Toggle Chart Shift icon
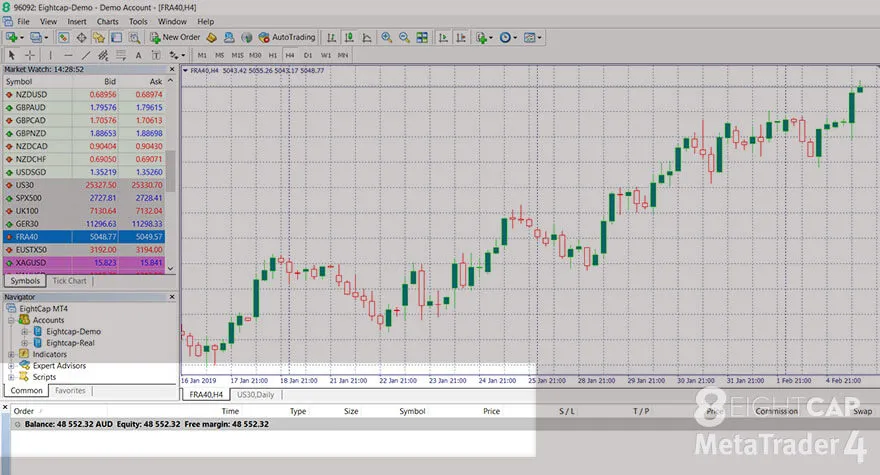 461,38
